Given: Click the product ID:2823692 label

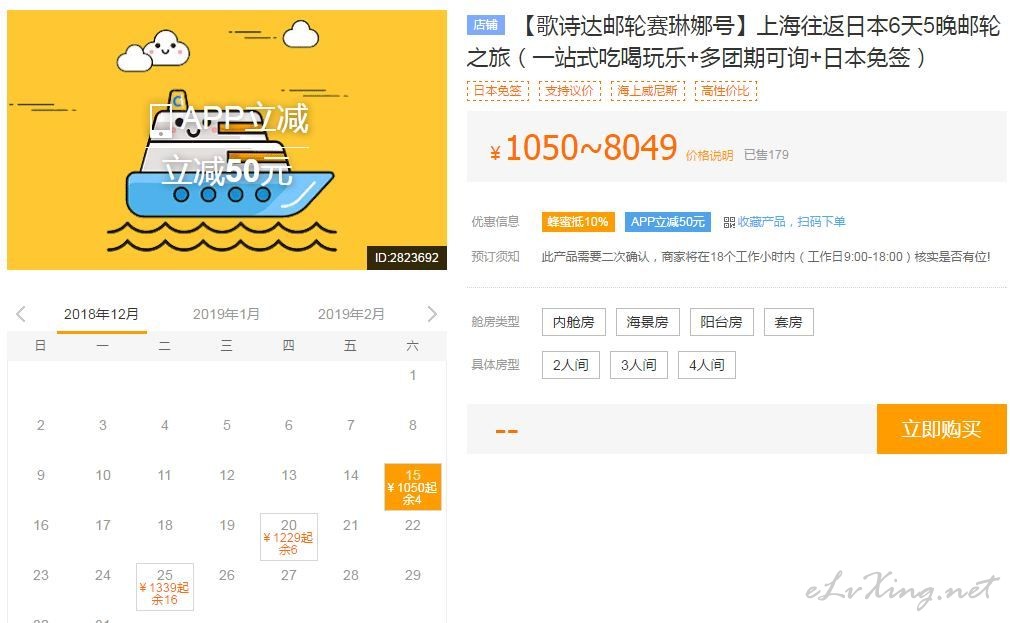Looking at the screenshot, I should pyautogui.click(x=406, y=258).
